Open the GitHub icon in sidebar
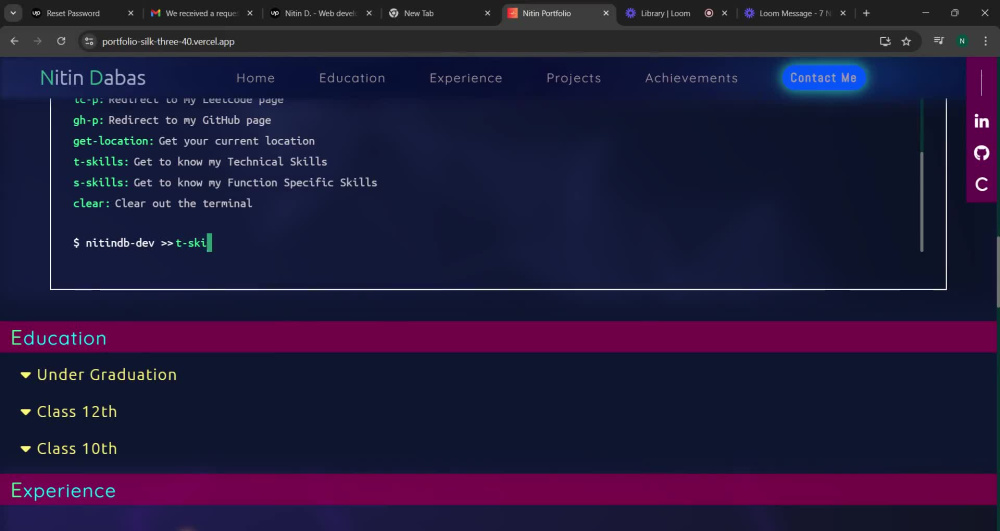1000x531 pixels. pos(982,153)
